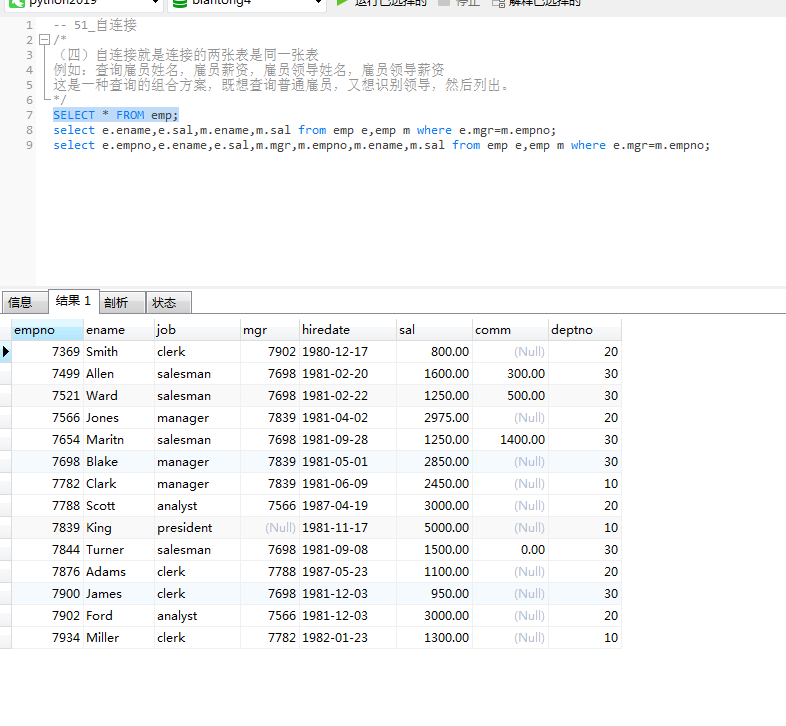Click the line 8 self-join select statement

305,130
